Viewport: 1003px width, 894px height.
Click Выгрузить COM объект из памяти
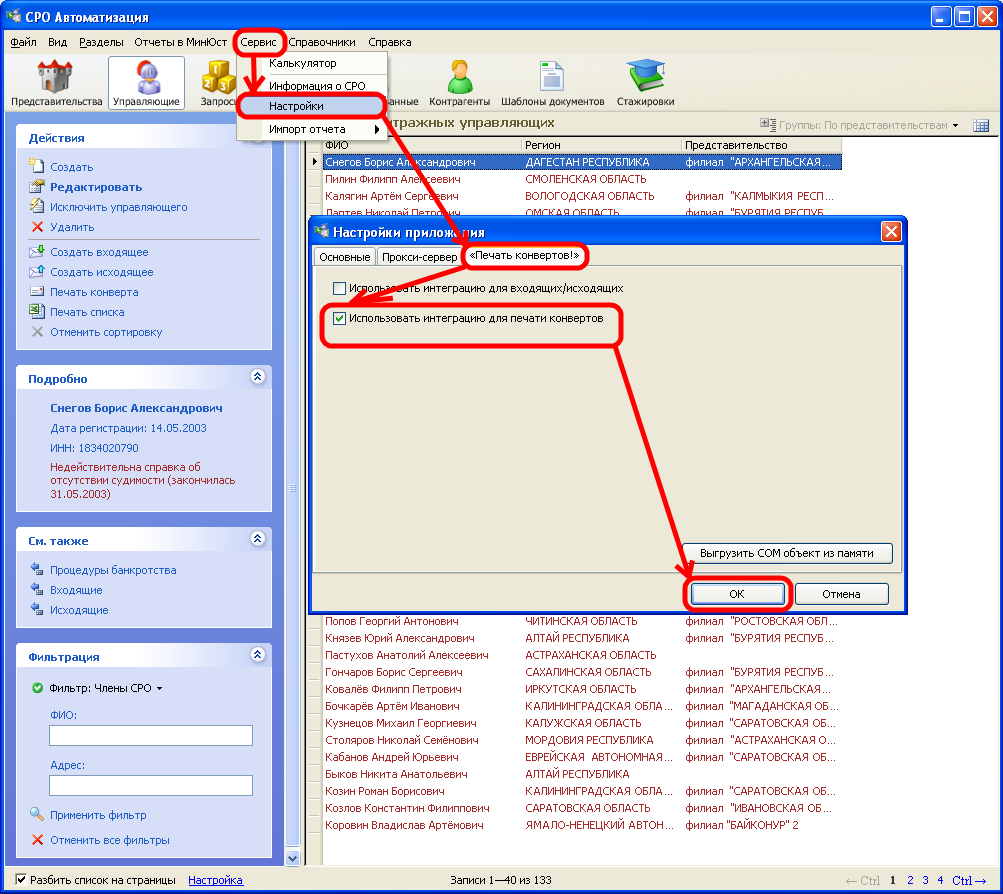pyautogui.click(x=787, y=553)
